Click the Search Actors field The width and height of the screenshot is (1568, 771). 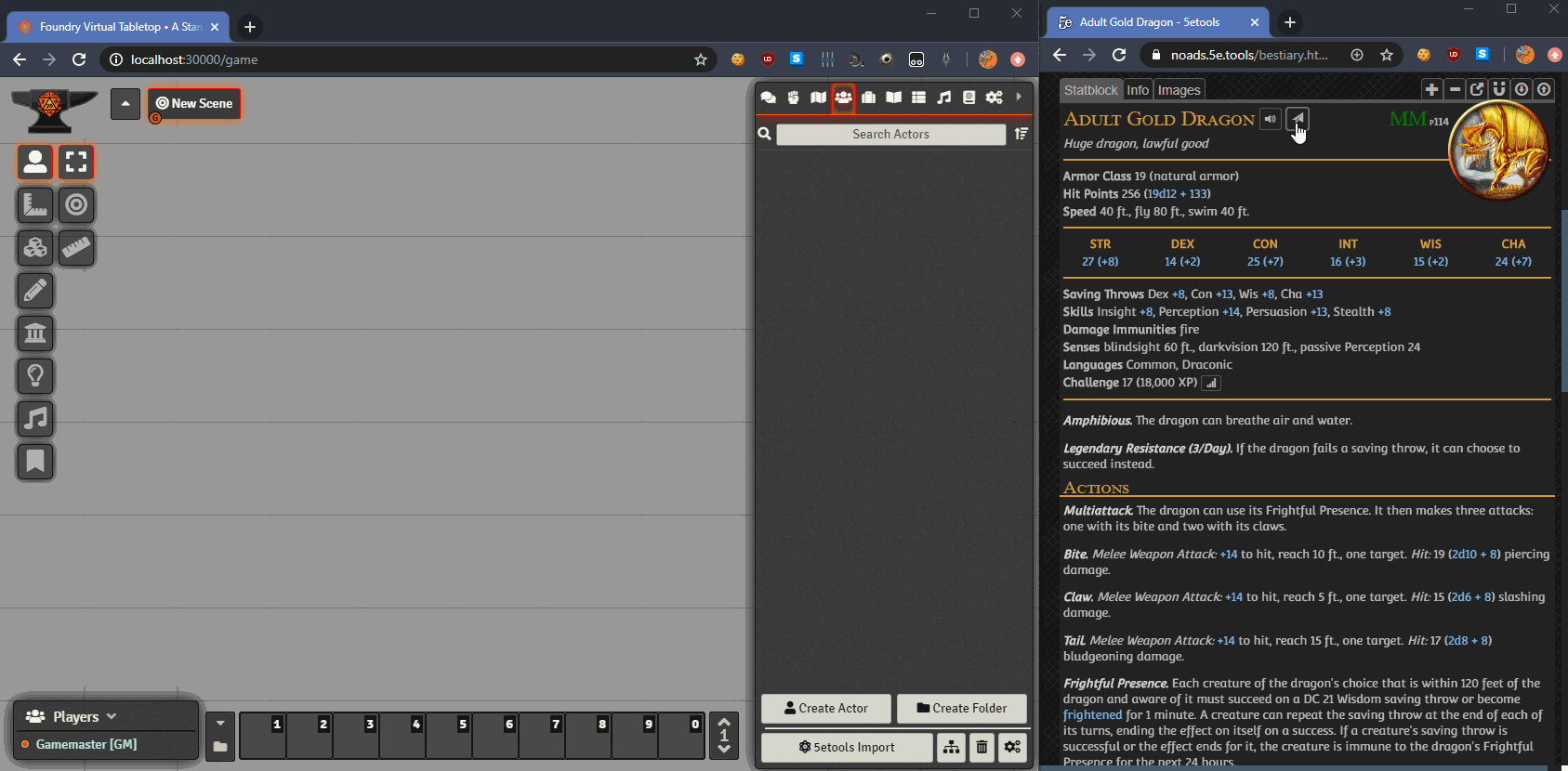click(x=890, y=134)
